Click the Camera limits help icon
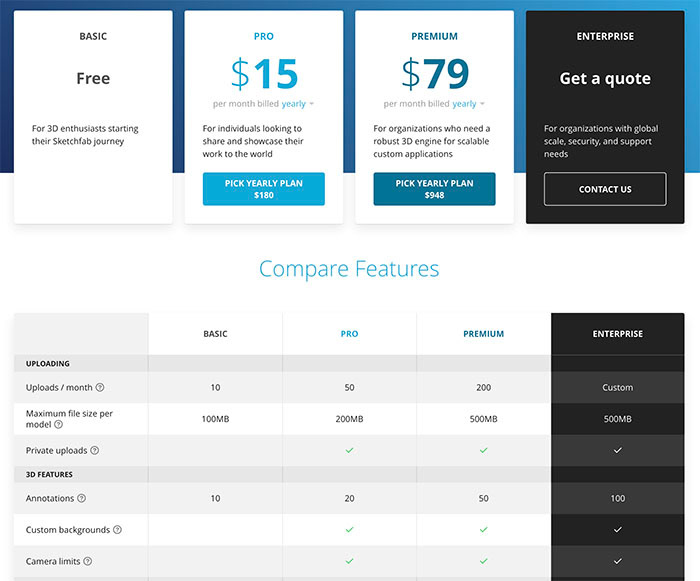This screenshot has height=581, width=700. pos(88,561)
